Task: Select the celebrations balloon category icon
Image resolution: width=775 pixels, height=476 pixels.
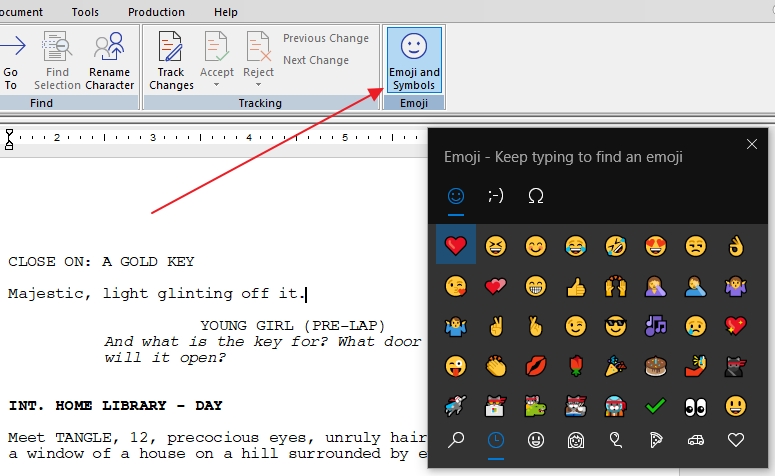Action: point(616,439)
